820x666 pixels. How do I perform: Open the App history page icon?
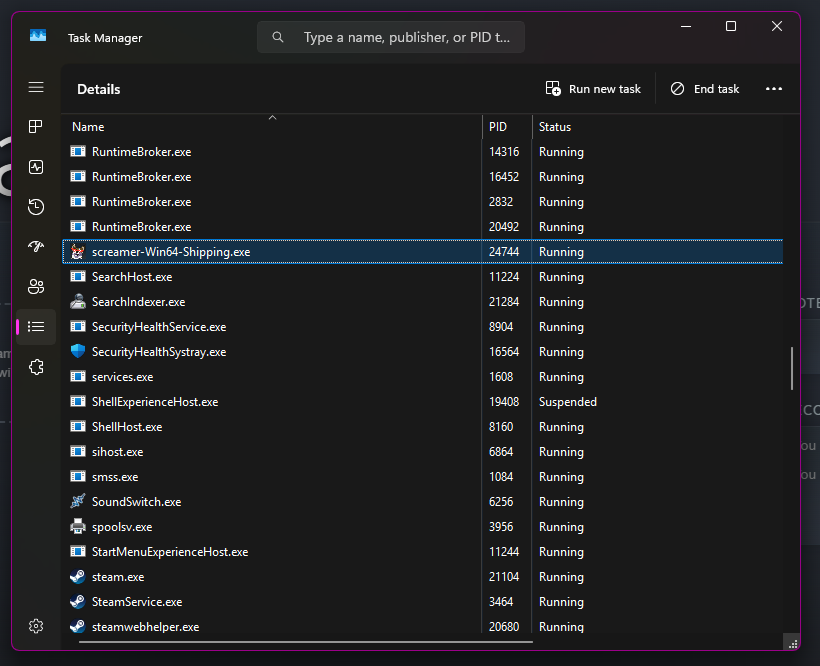click(x=36, y=207)
